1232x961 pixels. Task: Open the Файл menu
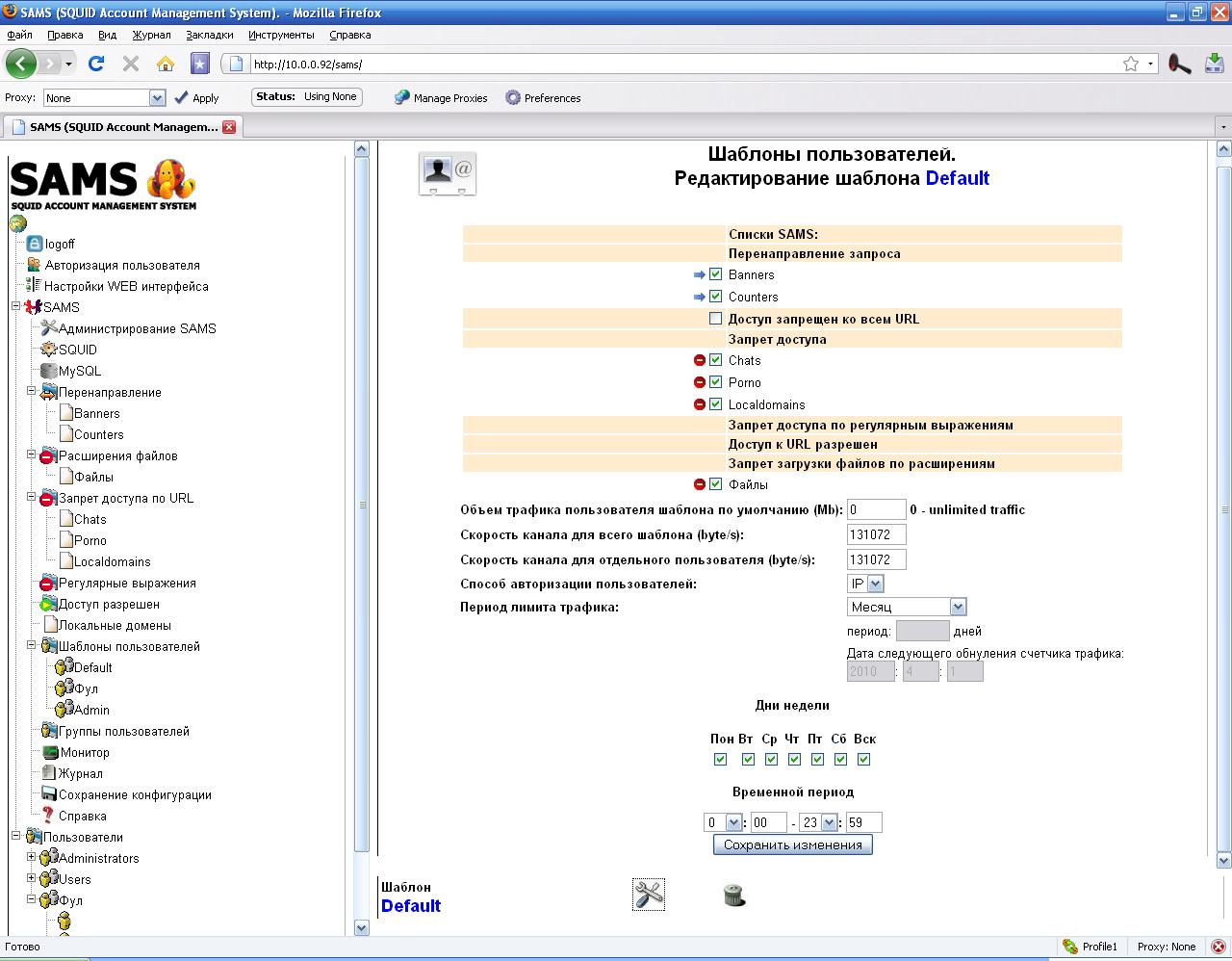(19, 35)
